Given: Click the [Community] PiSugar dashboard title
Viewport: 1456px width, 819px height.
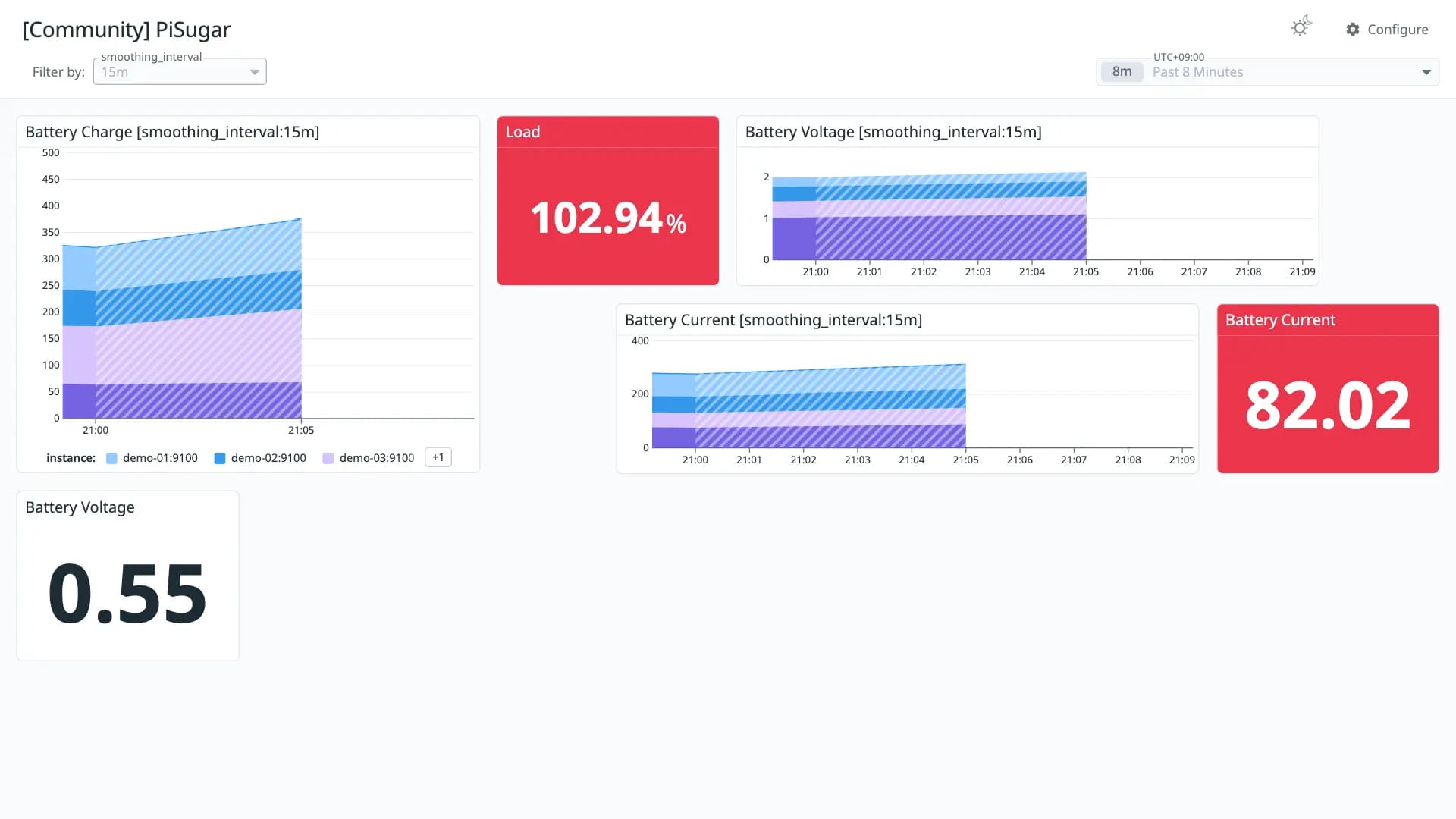Looking at the screenshot, I should (x=127, y=30).
